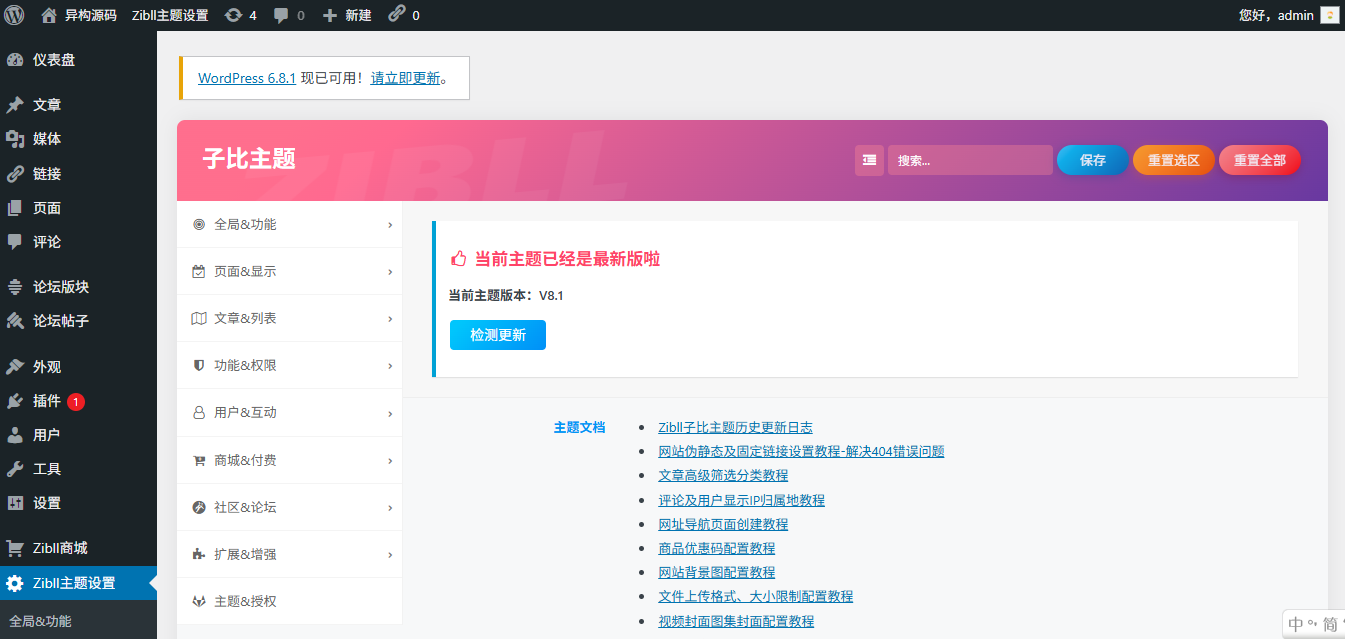
Task: Click the WordPress logo in the admin bar
Action: click(14, 15)
